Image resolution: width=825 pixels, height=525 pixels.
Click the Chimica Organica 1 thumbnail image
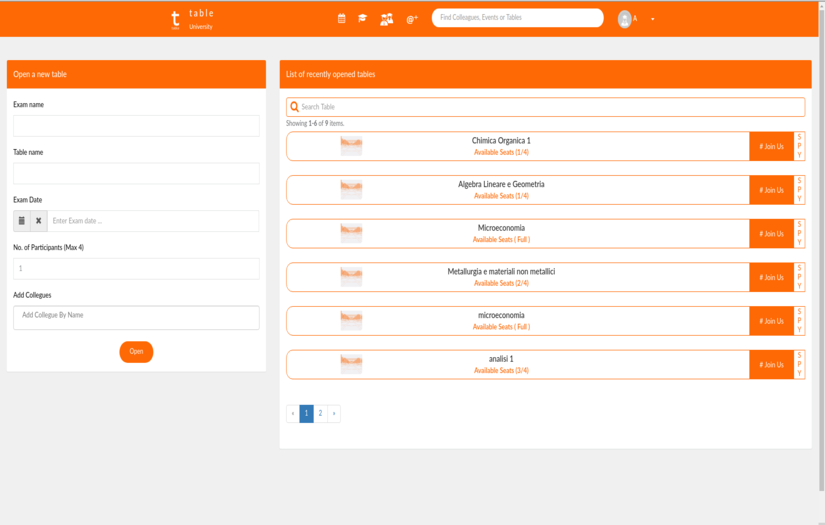(351, 146)
